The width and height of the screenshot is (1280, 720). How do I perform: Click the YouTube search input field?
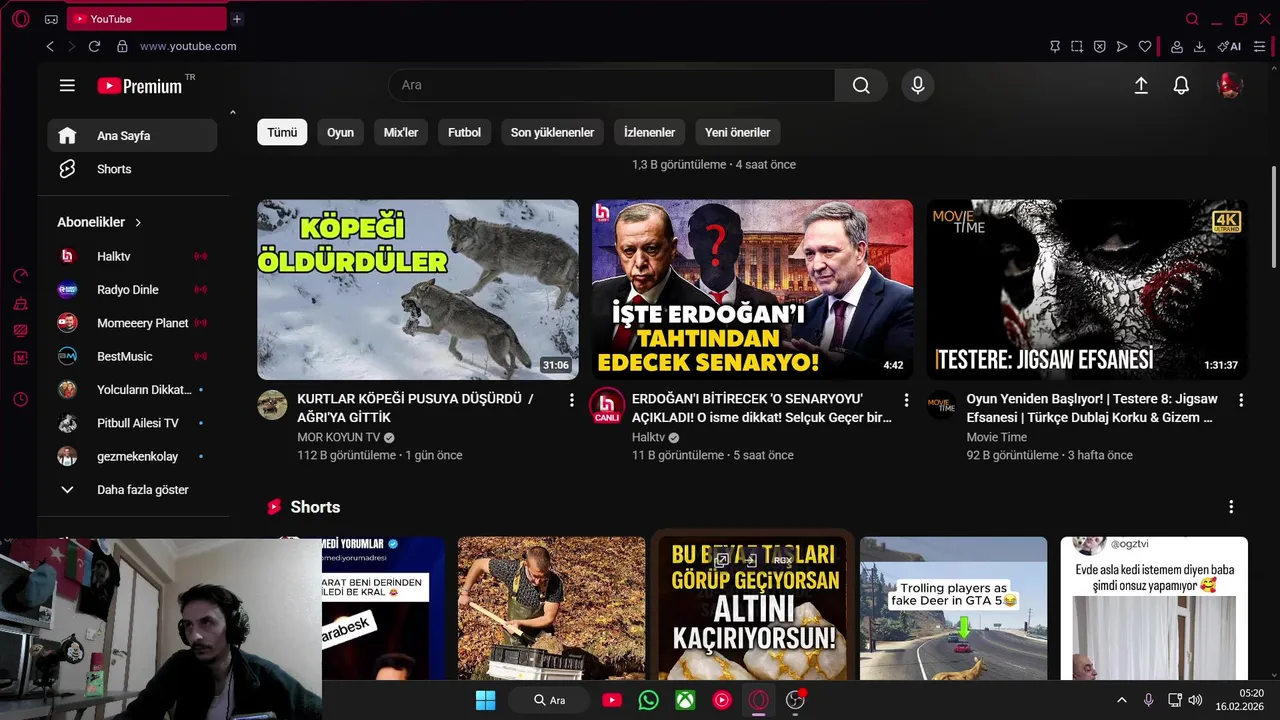[x=612, y=85]
